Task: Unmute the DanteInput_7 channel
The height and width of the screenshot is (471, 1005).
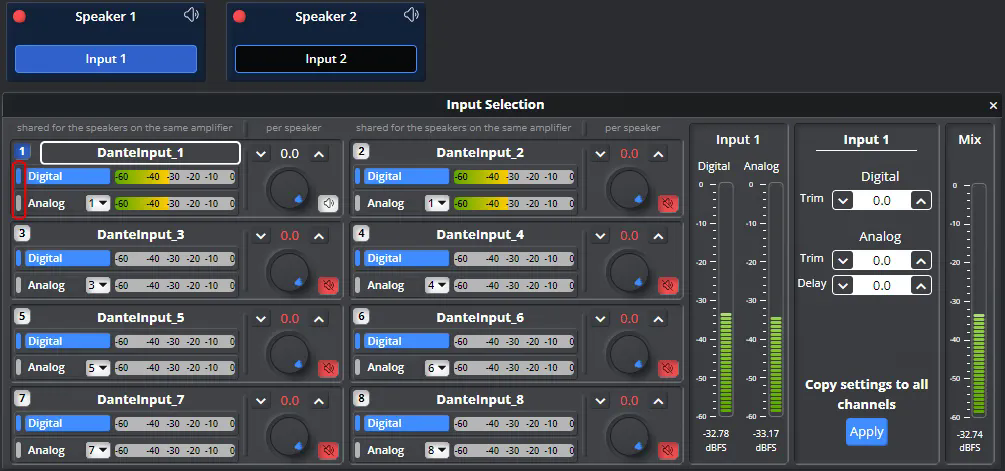Action: (x=328, y=450)
